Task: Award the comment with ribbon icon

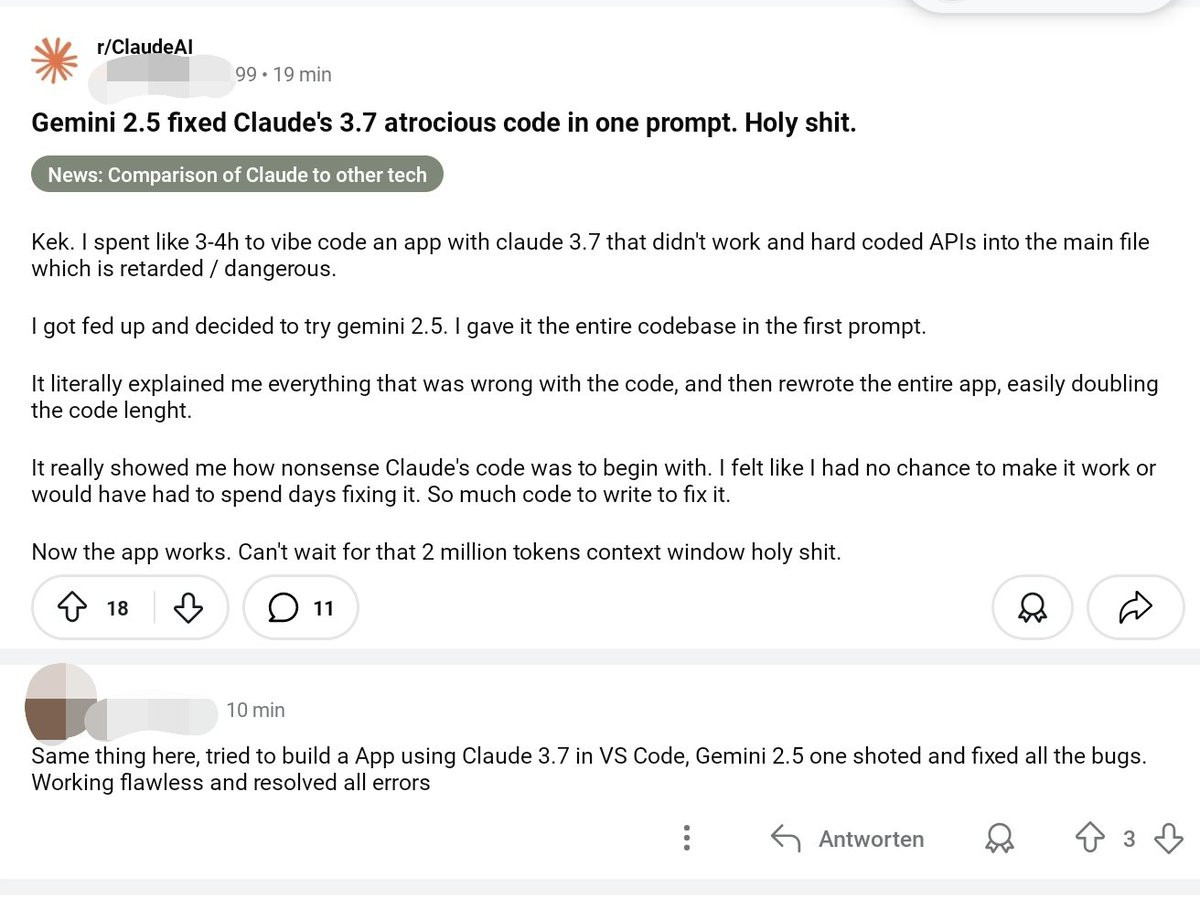Action: click(x=997, y=839)
